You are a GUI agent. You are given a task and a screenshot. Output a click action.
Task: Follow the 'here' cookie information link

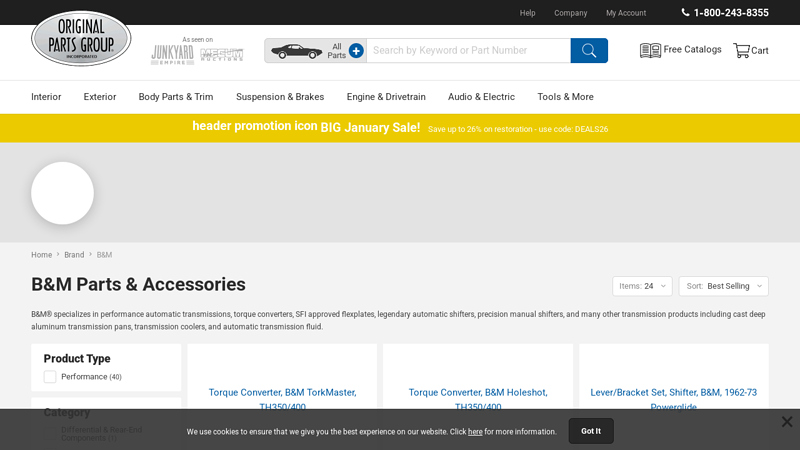[475, 432]
